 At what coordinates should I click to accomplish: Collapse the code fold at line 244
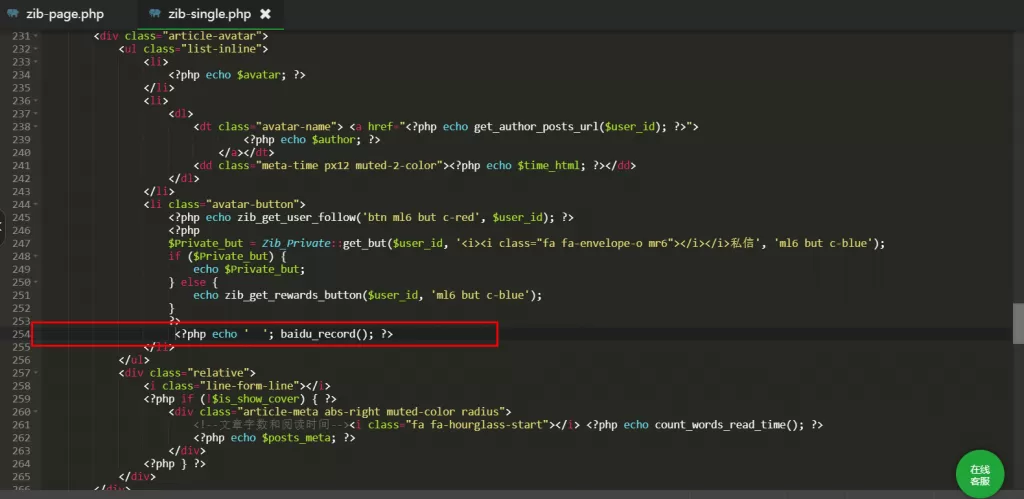(35, 204)
